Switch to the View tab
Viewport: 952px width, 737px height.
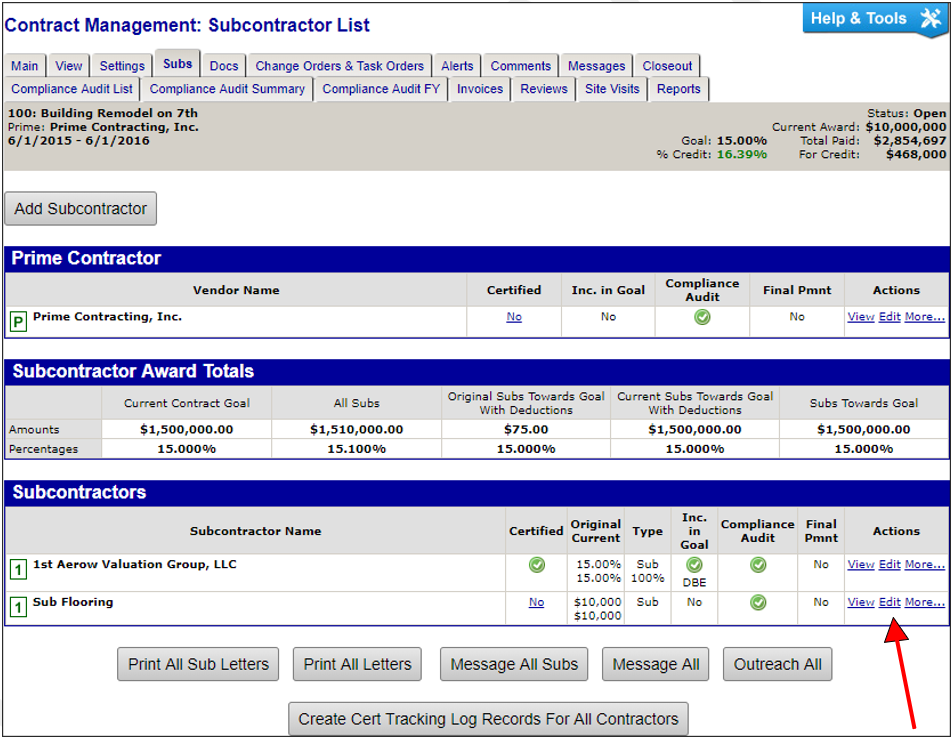[x=69, y=66]
